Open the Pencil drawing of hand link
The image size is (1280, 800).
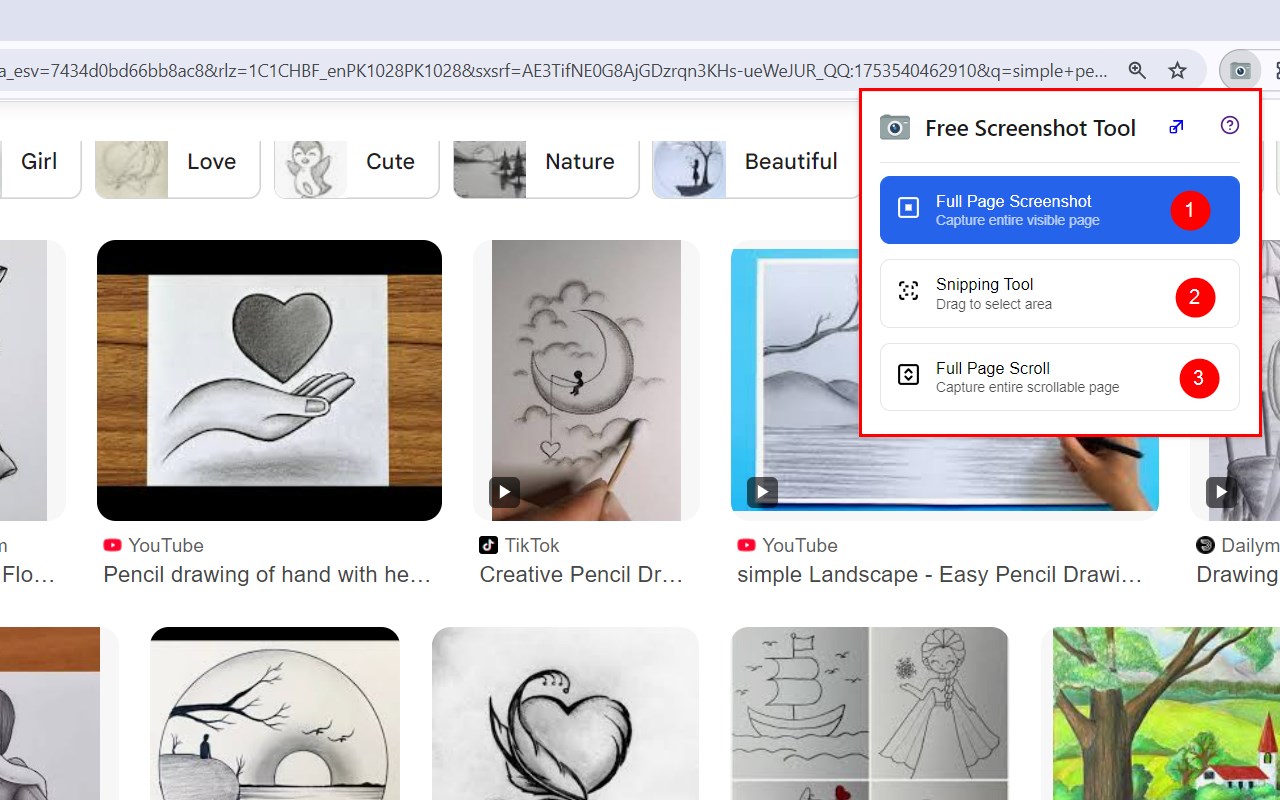267,574
